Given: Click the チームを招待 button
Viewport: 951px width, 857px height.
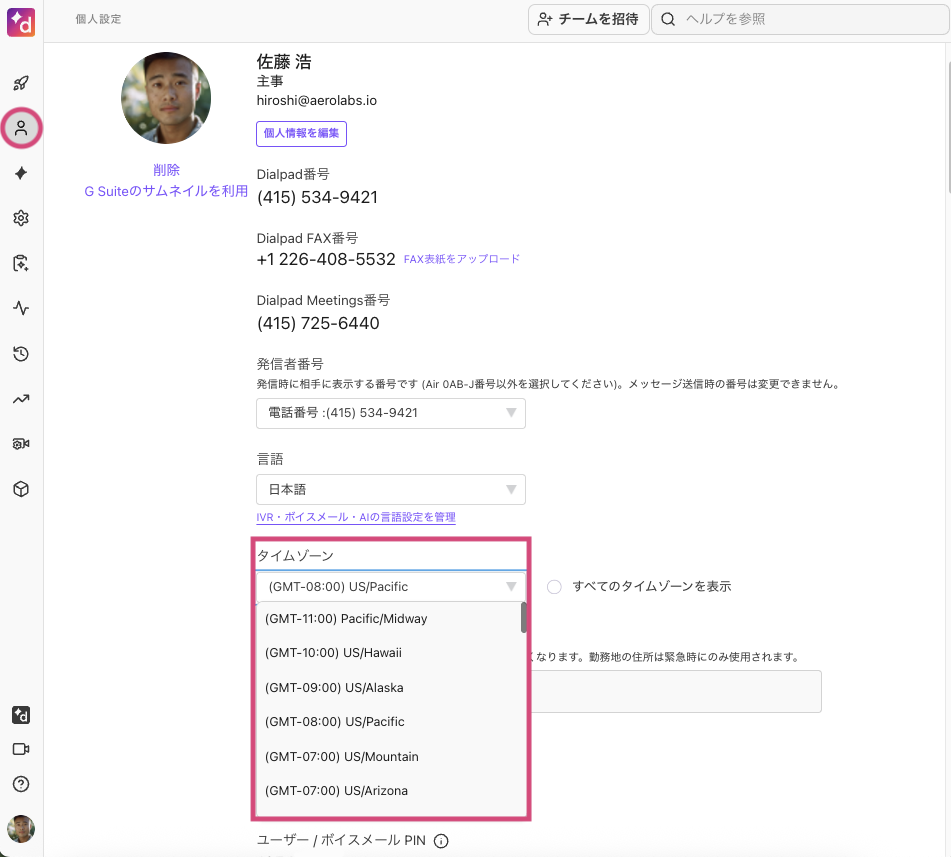Looking at the screenshot, I should point(588,19).
